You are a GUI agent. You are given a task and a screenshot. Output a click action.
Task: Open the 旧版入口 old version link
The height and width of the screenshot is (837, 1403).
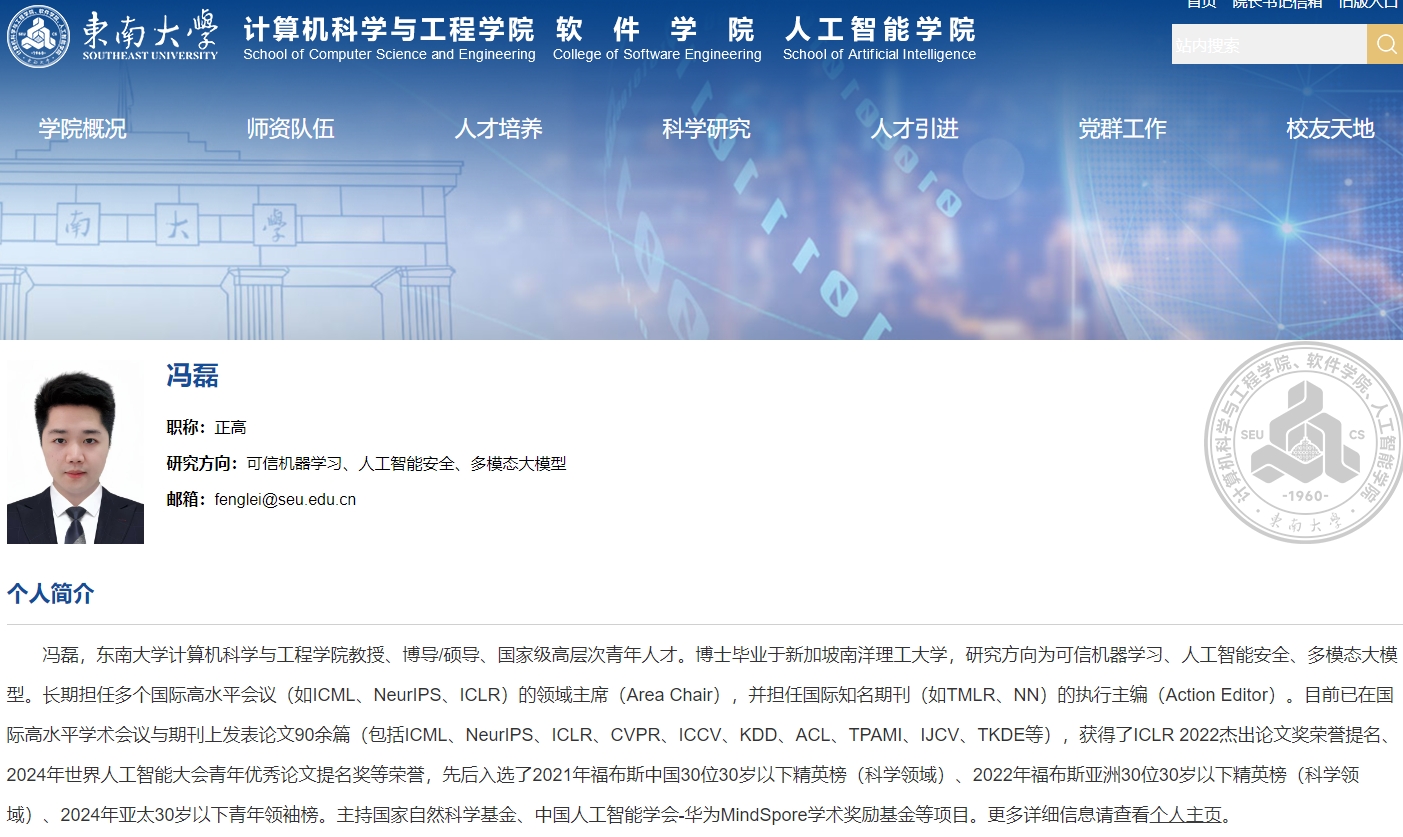(x=1369, y=3)
